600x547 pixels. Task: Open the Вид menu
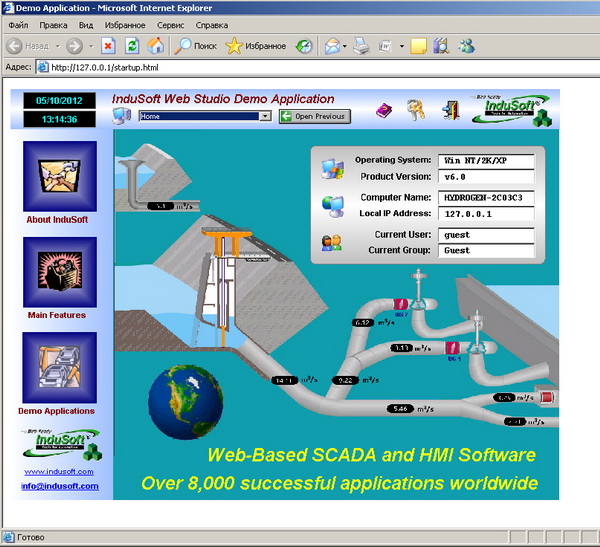click(x=86, y=25)
